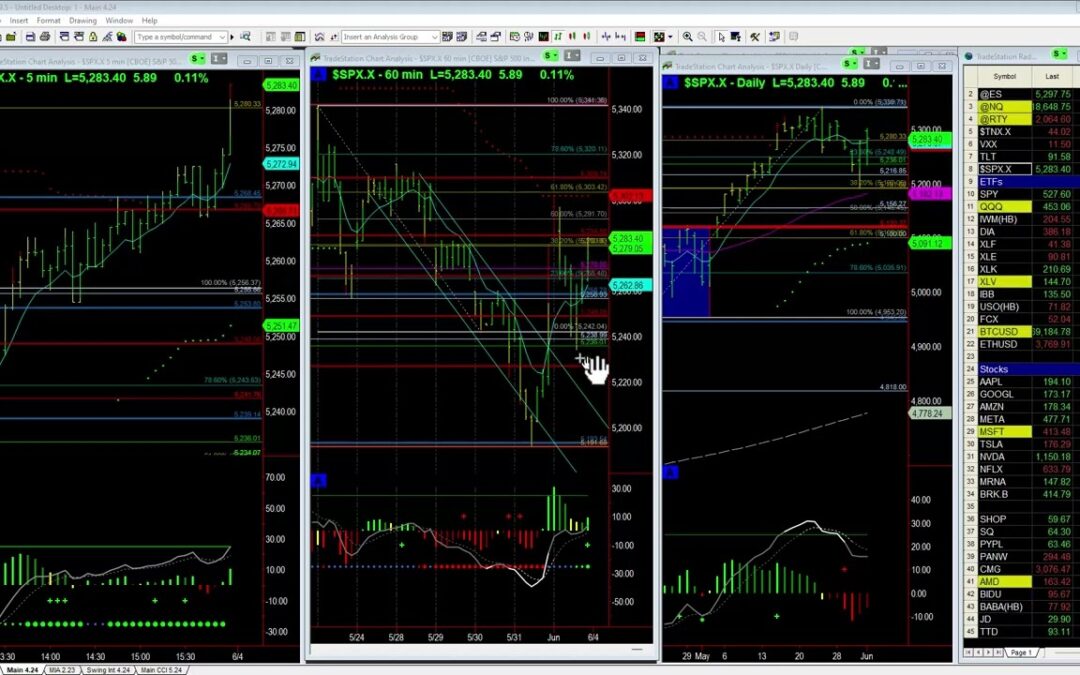Open the Window menu
Viewport: 1080px width, 675px height.
point(119,21)
